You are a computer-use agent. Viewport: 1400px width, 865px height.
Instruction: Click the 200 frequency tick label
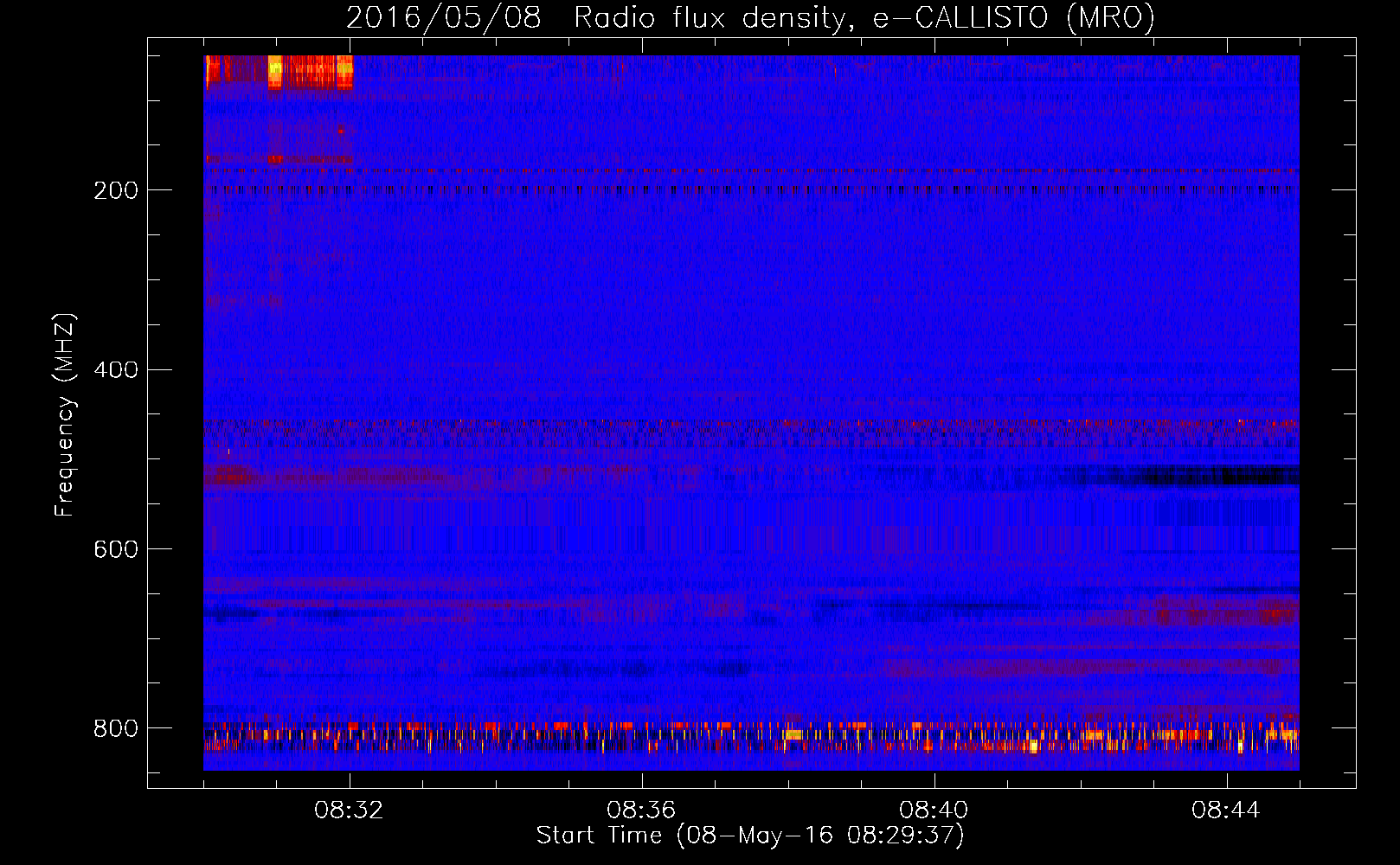[116, 190]
